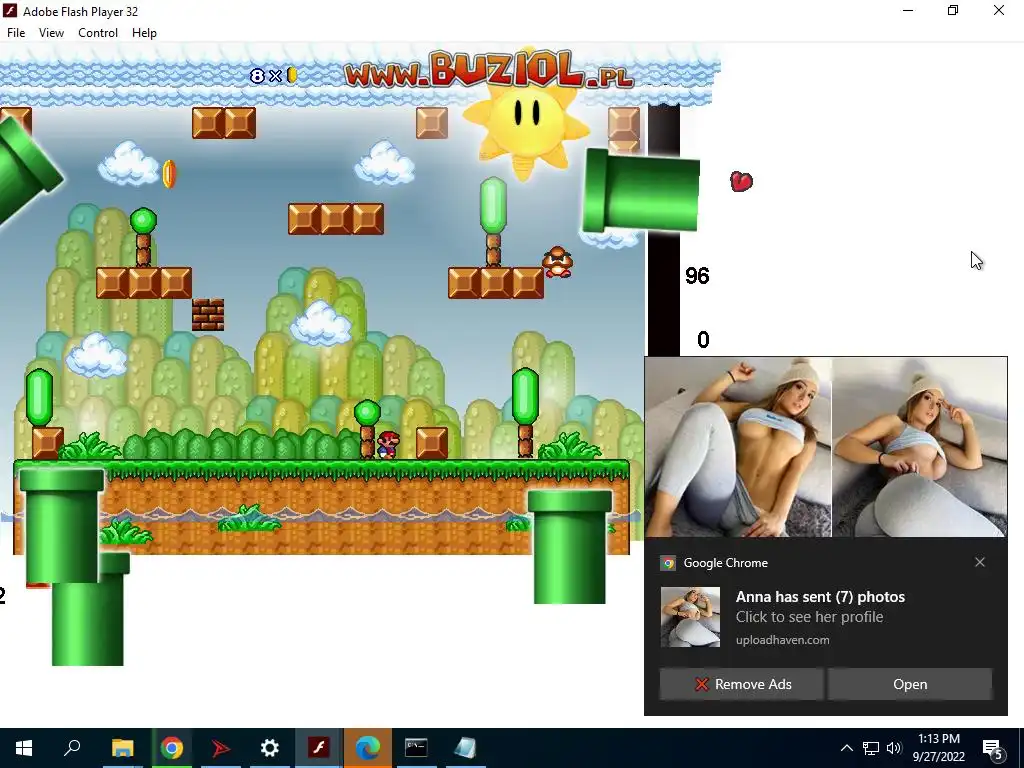Click the left photo in the notification
Image resolution: width=1024 pixels, height=768 pixels.
pos(738,447)
